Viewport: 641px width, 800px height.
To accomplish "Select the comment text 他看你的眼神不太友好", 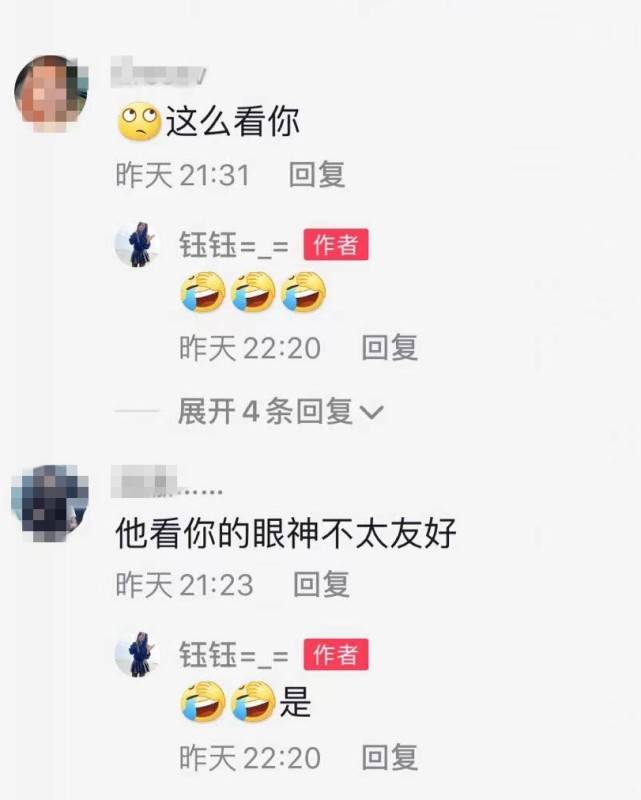I will (x=286, y=533).
